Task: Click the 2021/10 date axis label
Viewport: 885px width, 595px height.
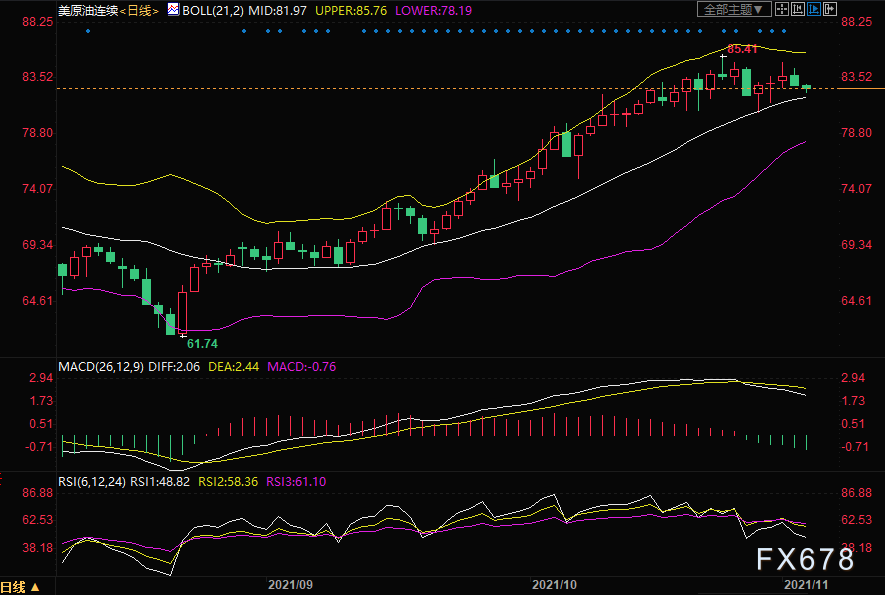Action: (554, 585)
